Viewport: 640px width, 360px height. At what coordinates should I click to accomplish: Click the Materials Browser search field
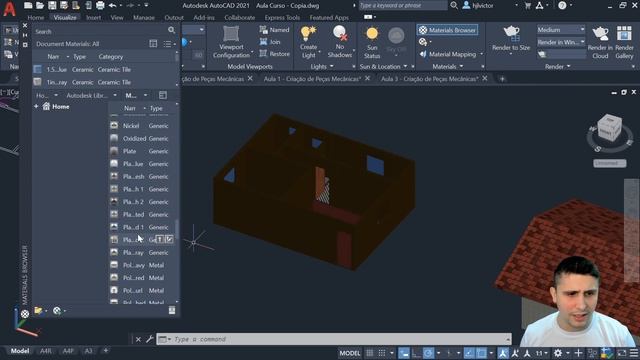coord(100,31)
